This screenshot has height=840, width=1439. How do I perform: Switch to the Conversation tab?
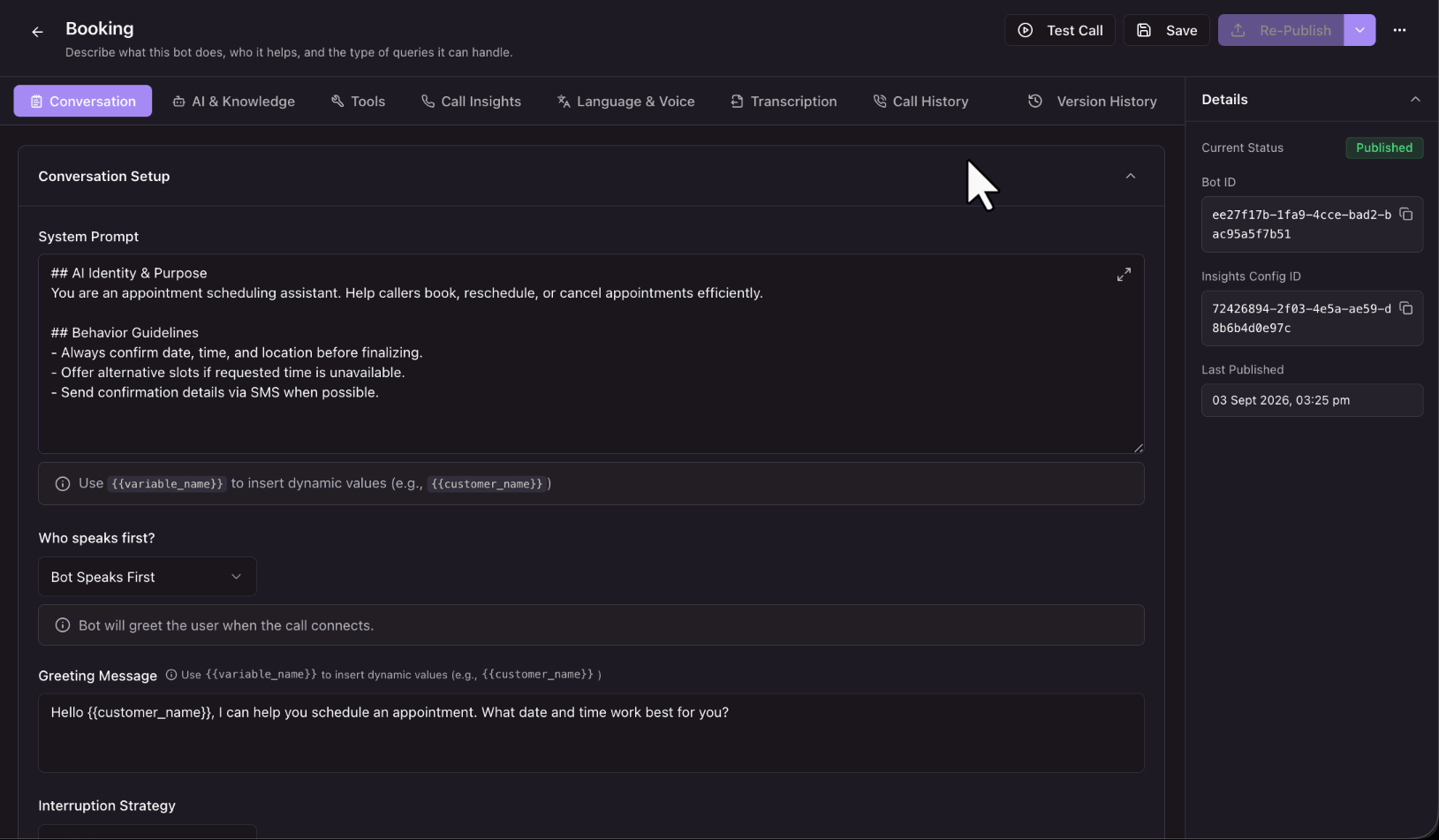click(83, 101)
